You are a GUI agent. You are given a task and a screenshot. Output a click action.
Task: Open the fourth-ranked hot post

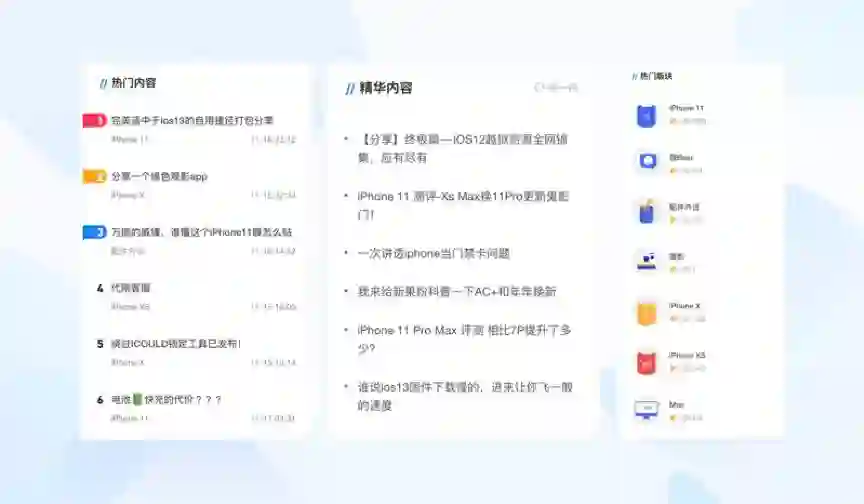tap(131, 288)
